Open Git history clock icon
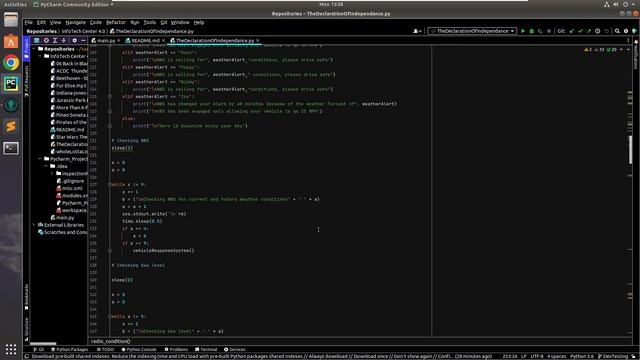640x360 pixels. pyautogui.click(x=598, y=31)
